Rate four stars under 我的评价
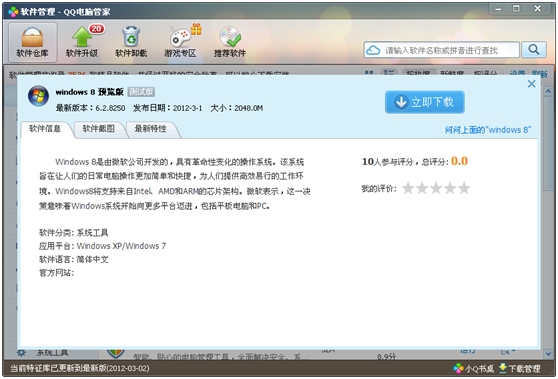 click(450, 188)
